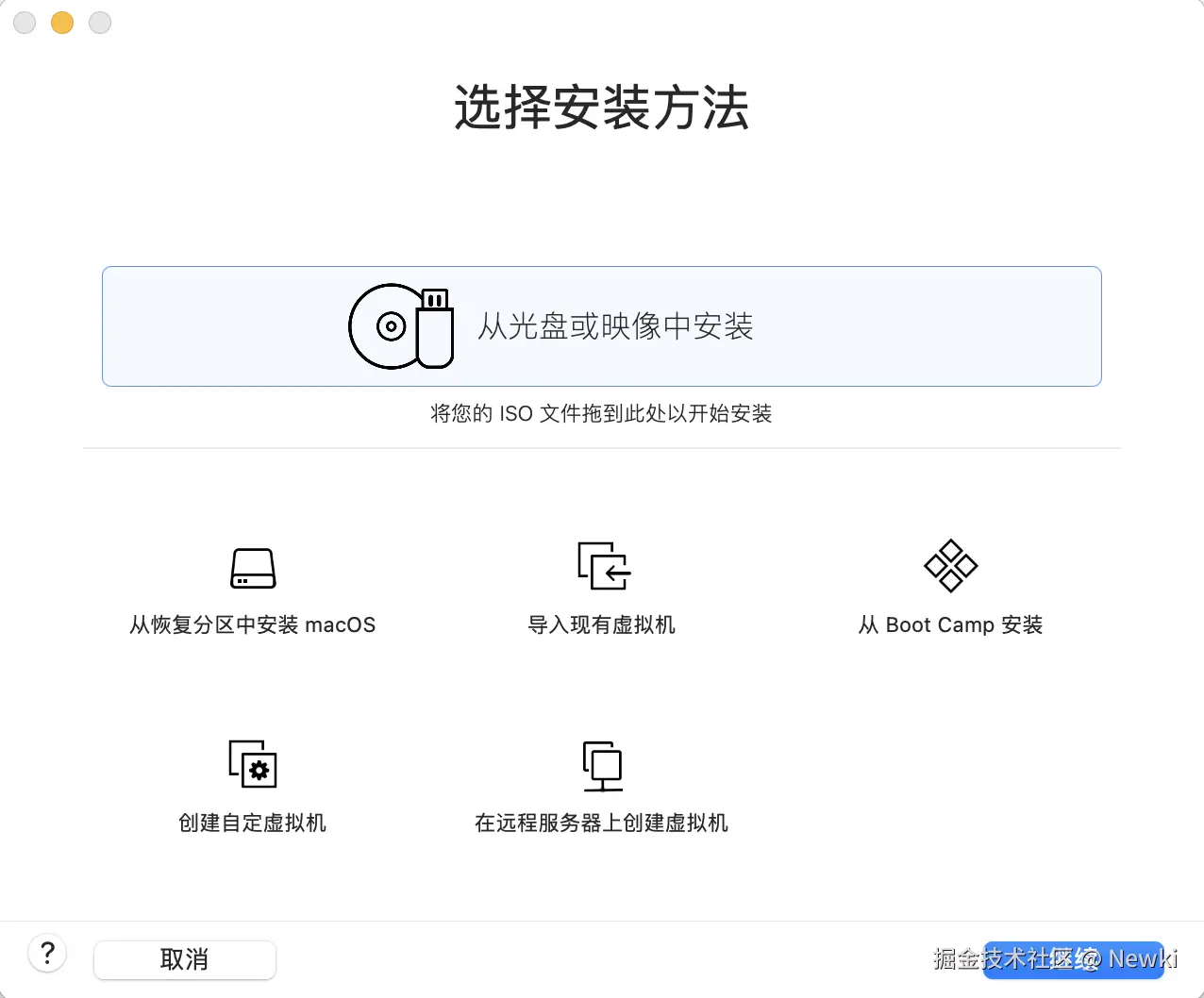The height and width of the screenshot is (998, 1204).
Task: Select '从恢复分区中安装 macOS' label
Action: pos(253,624)
